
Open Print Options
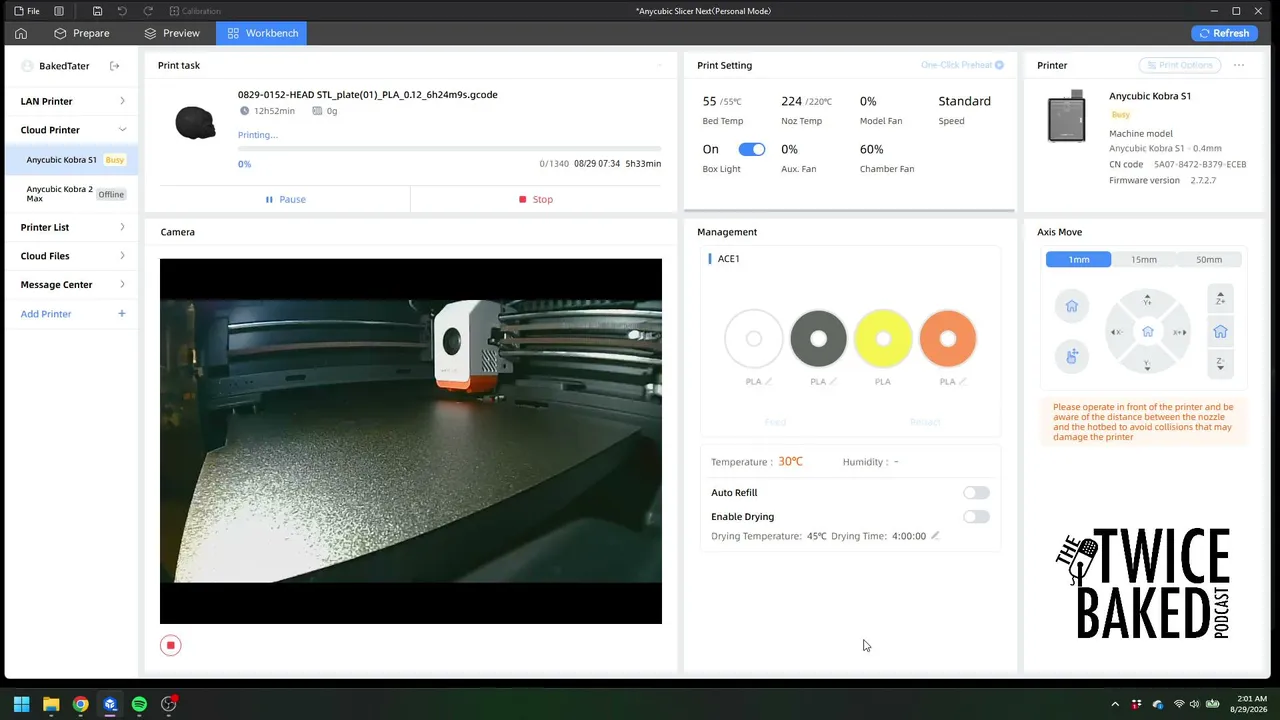coord(1181,65)
